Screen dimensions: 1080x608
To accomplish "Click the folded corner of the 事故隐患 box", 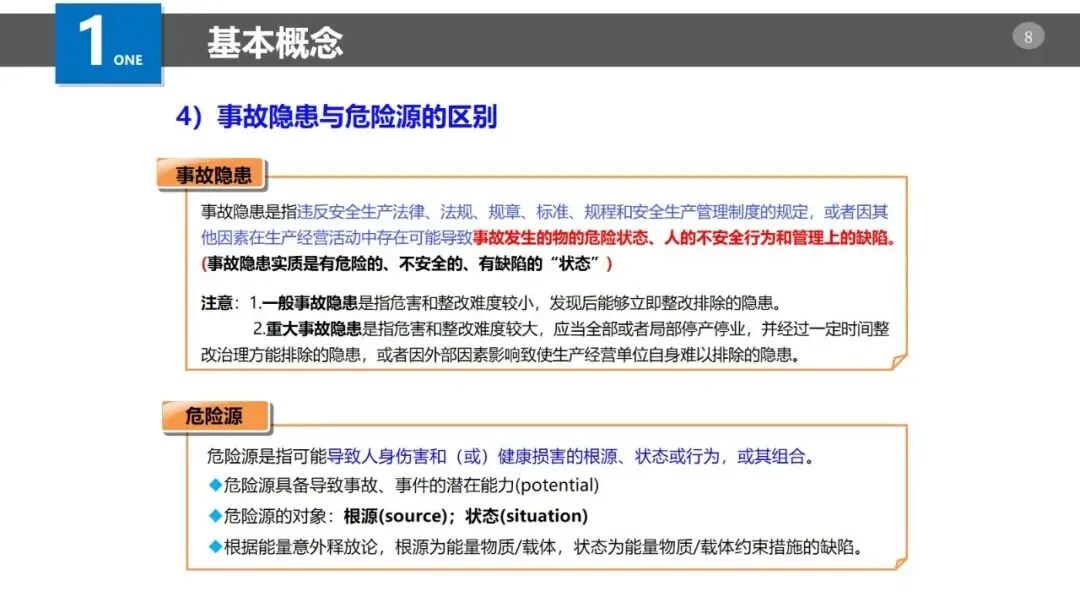I will point(899,361).
